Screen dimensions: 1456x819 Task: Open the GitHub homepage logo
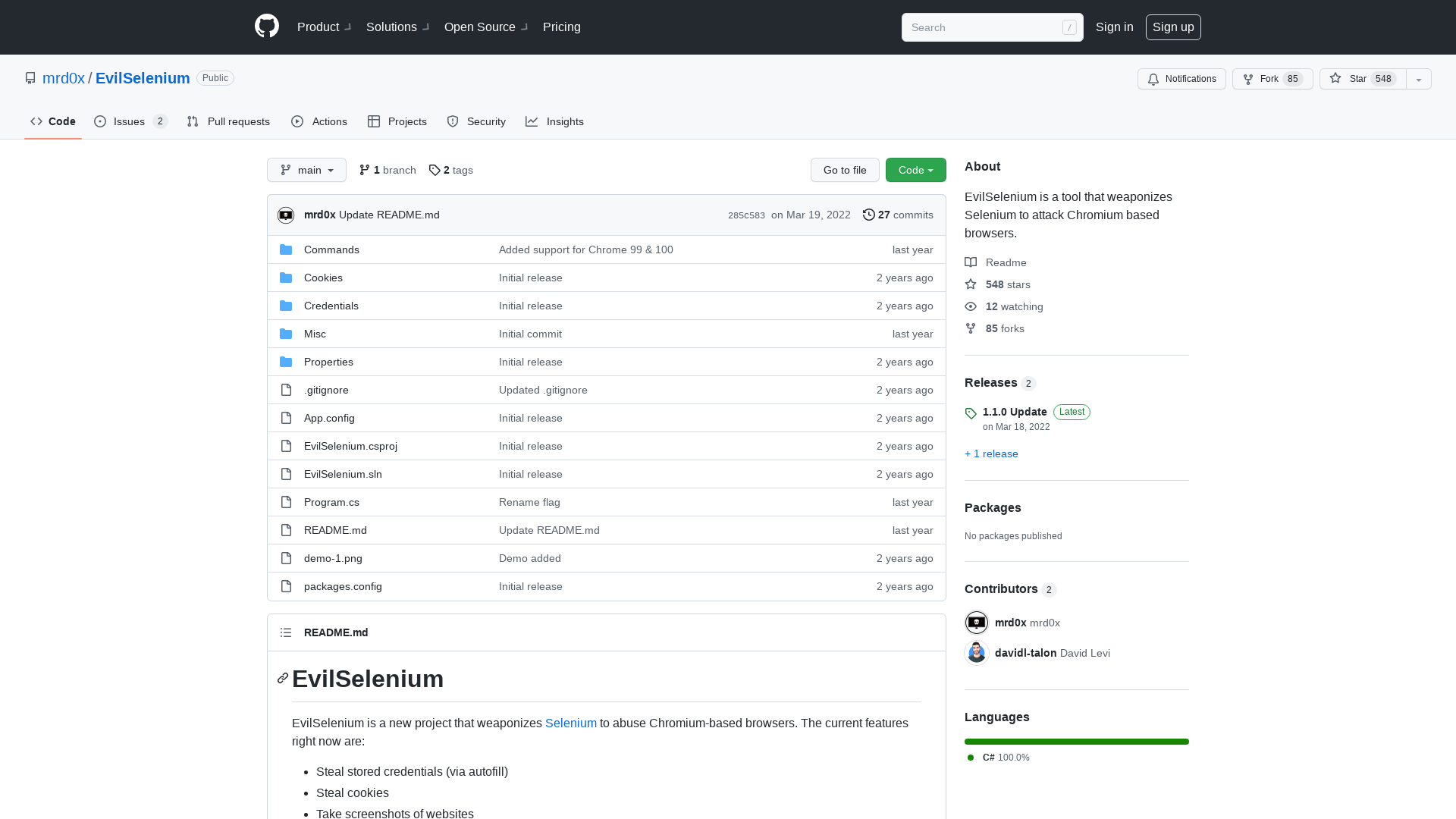click(x=267, y=27)
